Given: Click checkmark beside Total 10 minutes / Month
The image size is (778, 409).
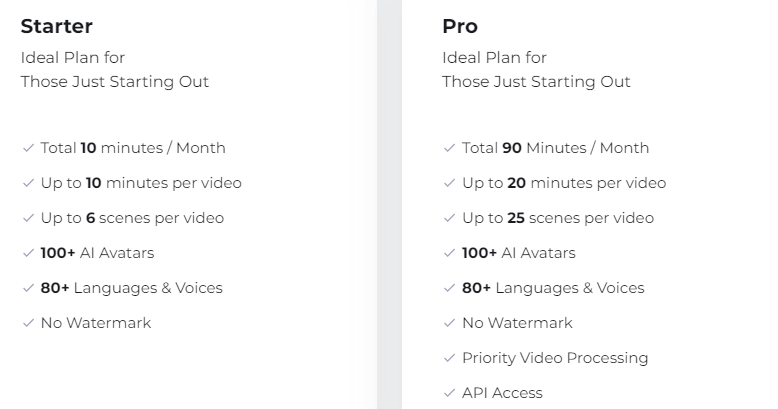Looking at the screenshot, I should click(28, 148).
